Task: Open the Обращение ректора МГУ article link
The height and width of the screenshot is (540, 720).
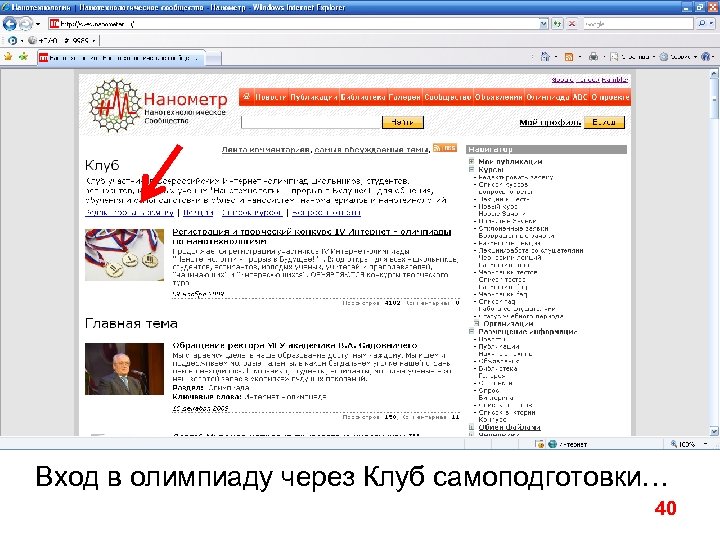Action: [x=295, y=345]
